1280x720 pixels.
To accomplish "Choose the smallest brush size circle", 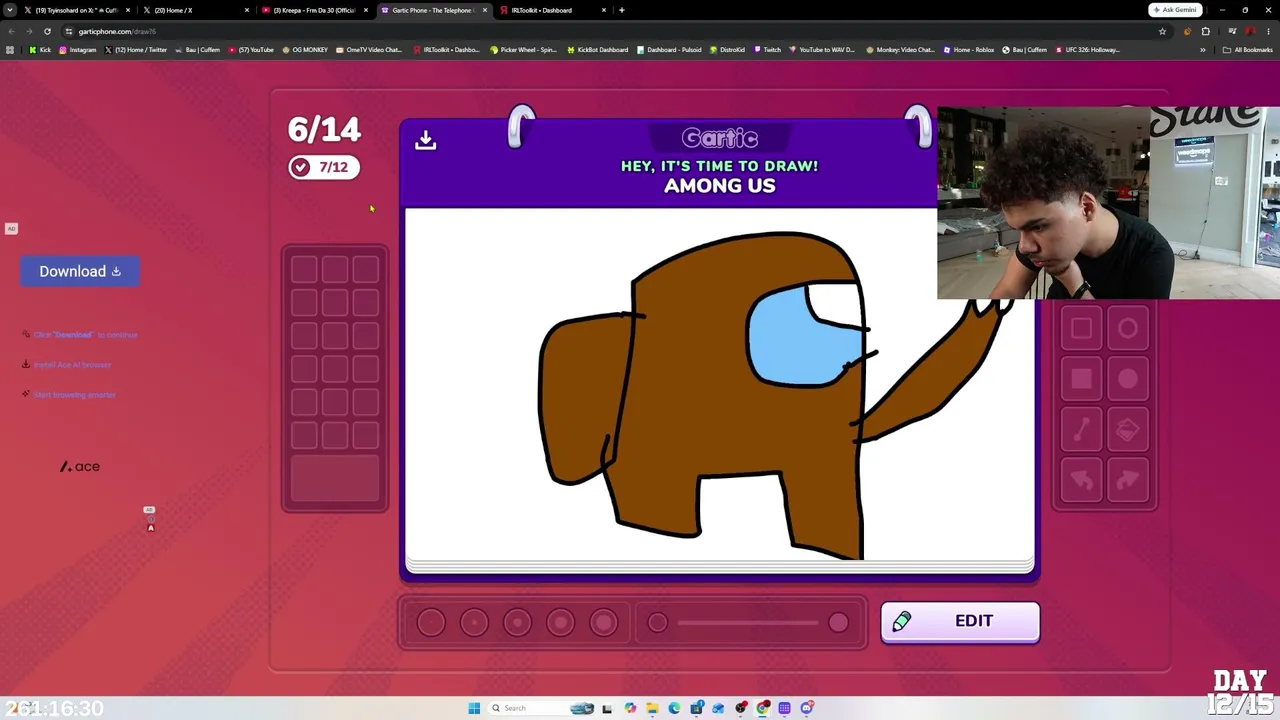I will (431, 623).
